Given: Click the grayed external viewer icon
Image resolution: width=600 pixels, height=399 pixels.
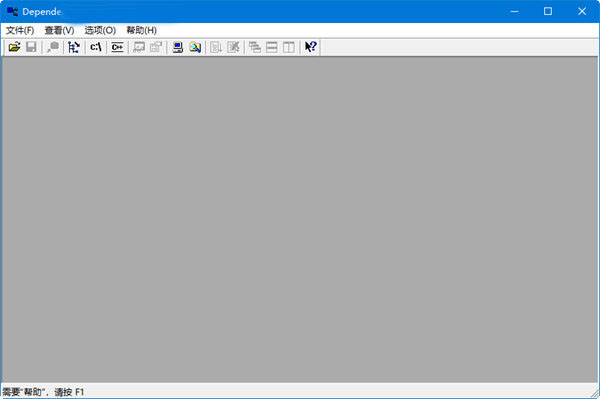Looking at the screenshot, I should (x=139, y=47).
